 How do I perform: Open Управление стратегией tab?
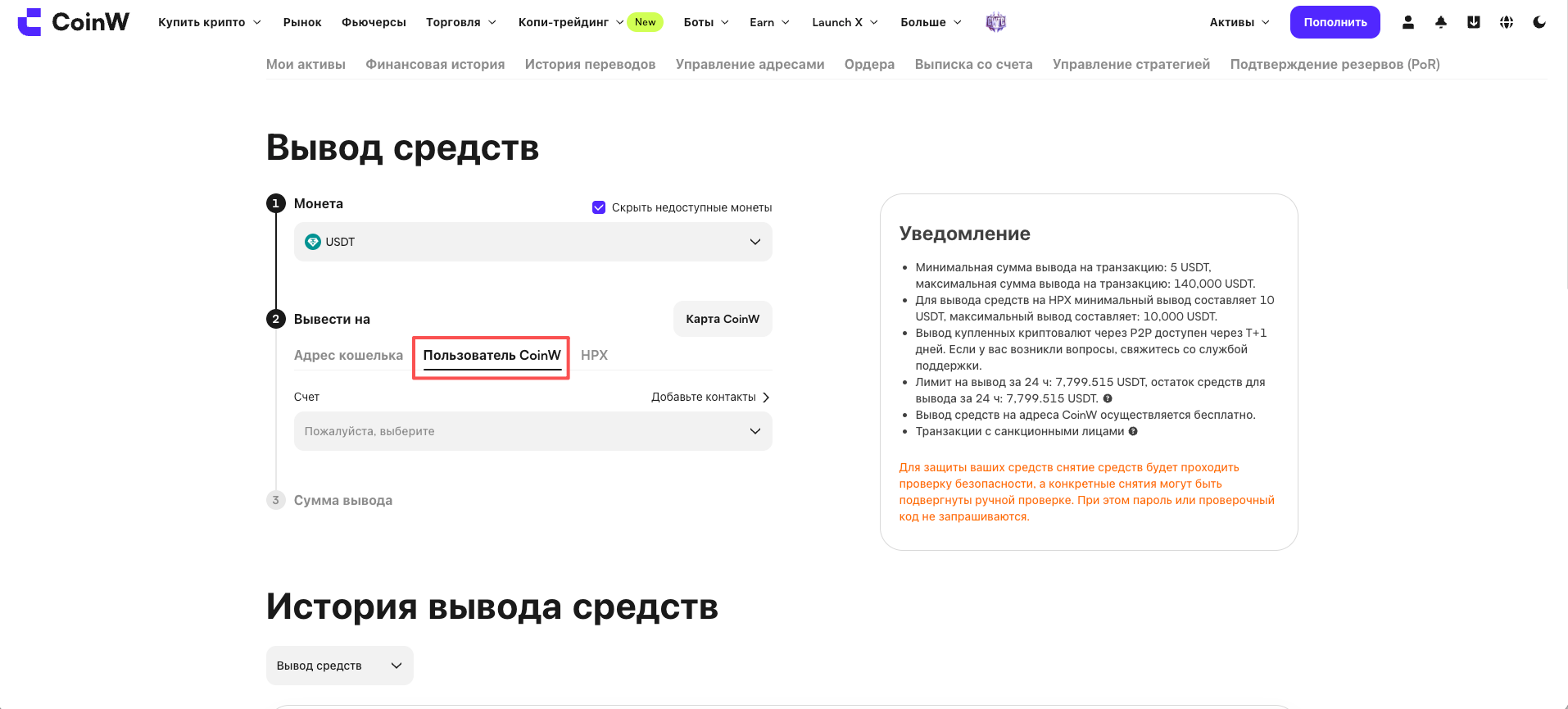click(1131, 64)
